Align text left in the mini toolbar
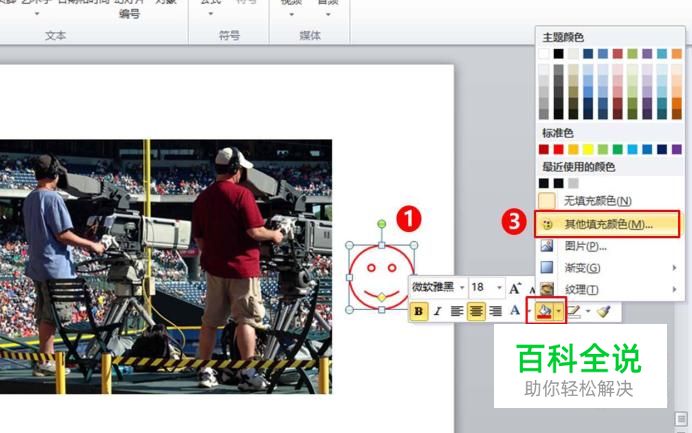Screen dimensions: 692x433 [457, 311]
